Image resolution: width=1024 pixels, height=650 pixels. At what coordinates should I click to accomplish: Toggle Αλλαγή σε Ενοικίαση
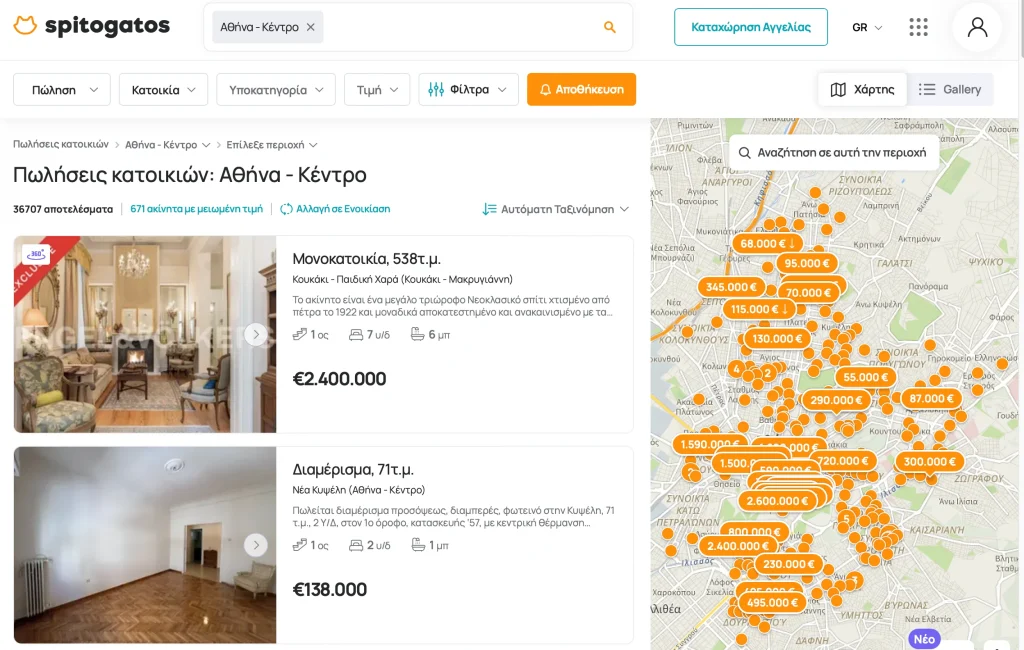(x=335, y=209)
